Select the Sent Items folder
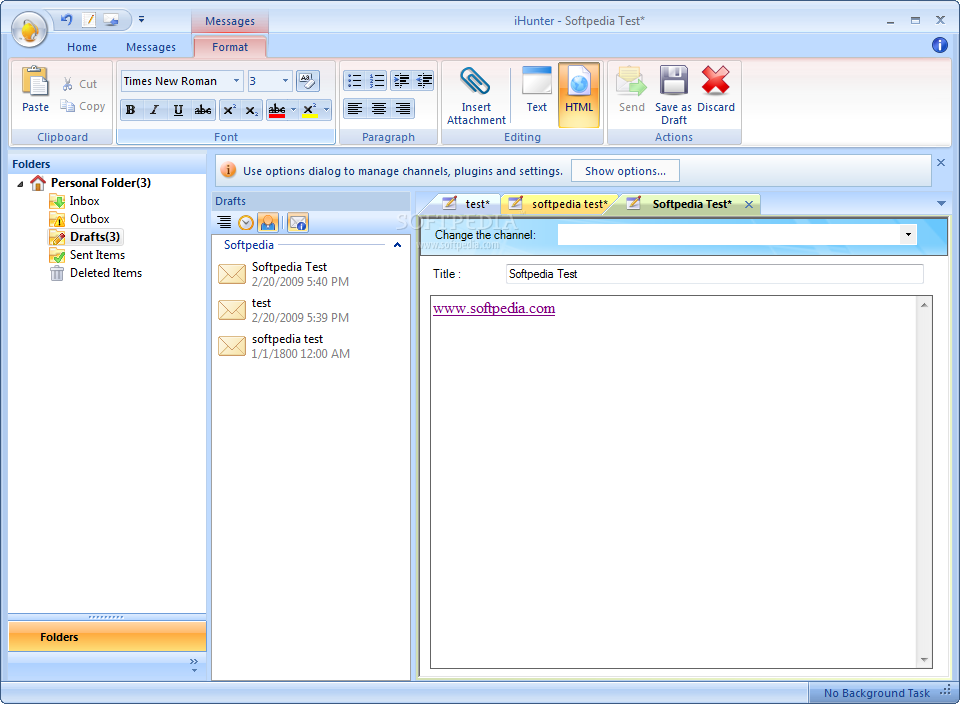The image size is (960, 704). [97, 255]
